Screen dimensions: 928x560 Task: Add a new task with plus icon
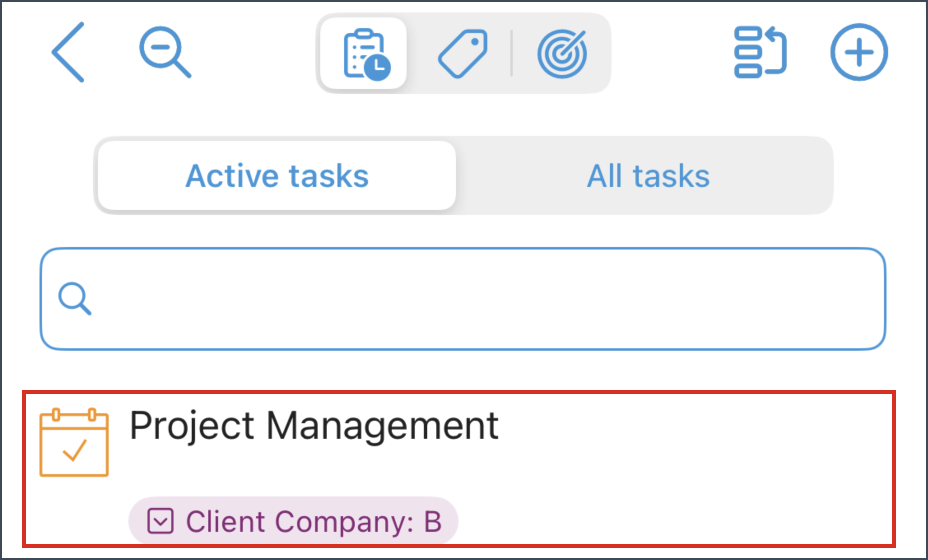859,52
